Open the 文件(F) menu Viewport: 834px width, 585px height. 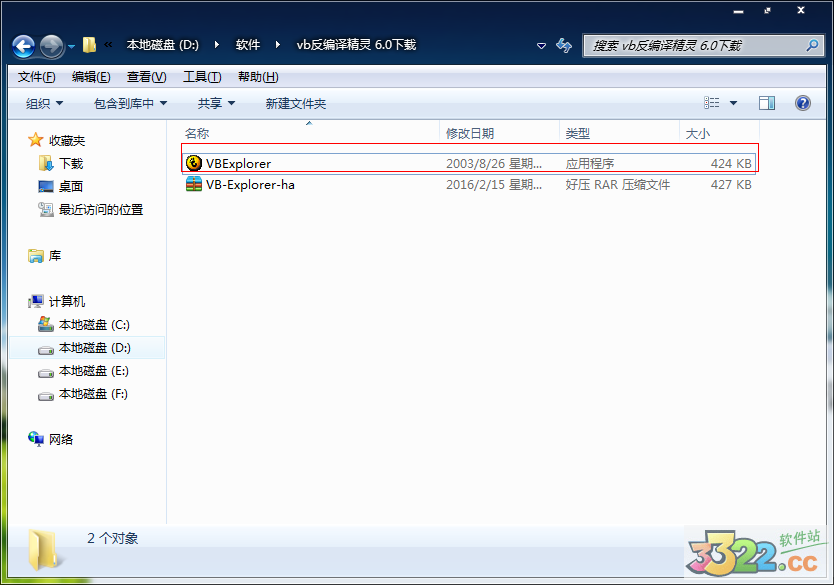click(36, 77)
